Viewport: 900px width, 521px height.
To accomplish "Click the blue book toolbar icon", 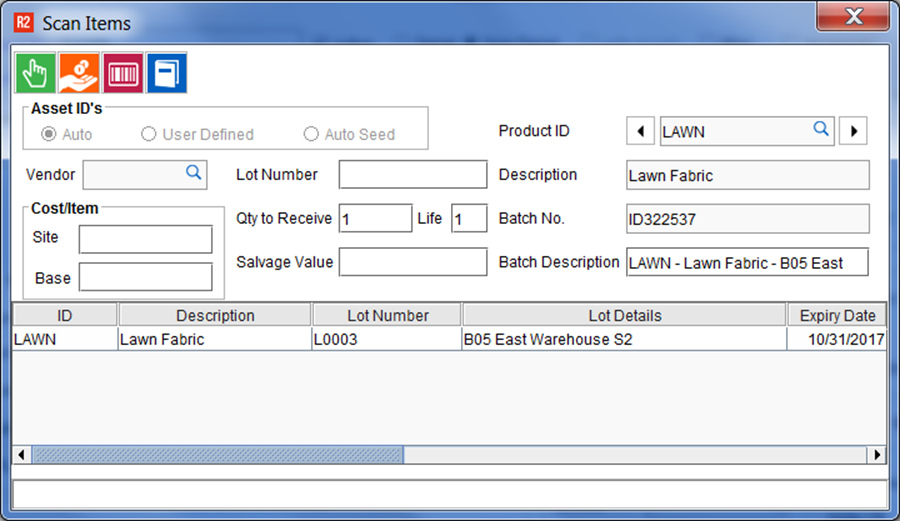I will (x=167, y=73).
